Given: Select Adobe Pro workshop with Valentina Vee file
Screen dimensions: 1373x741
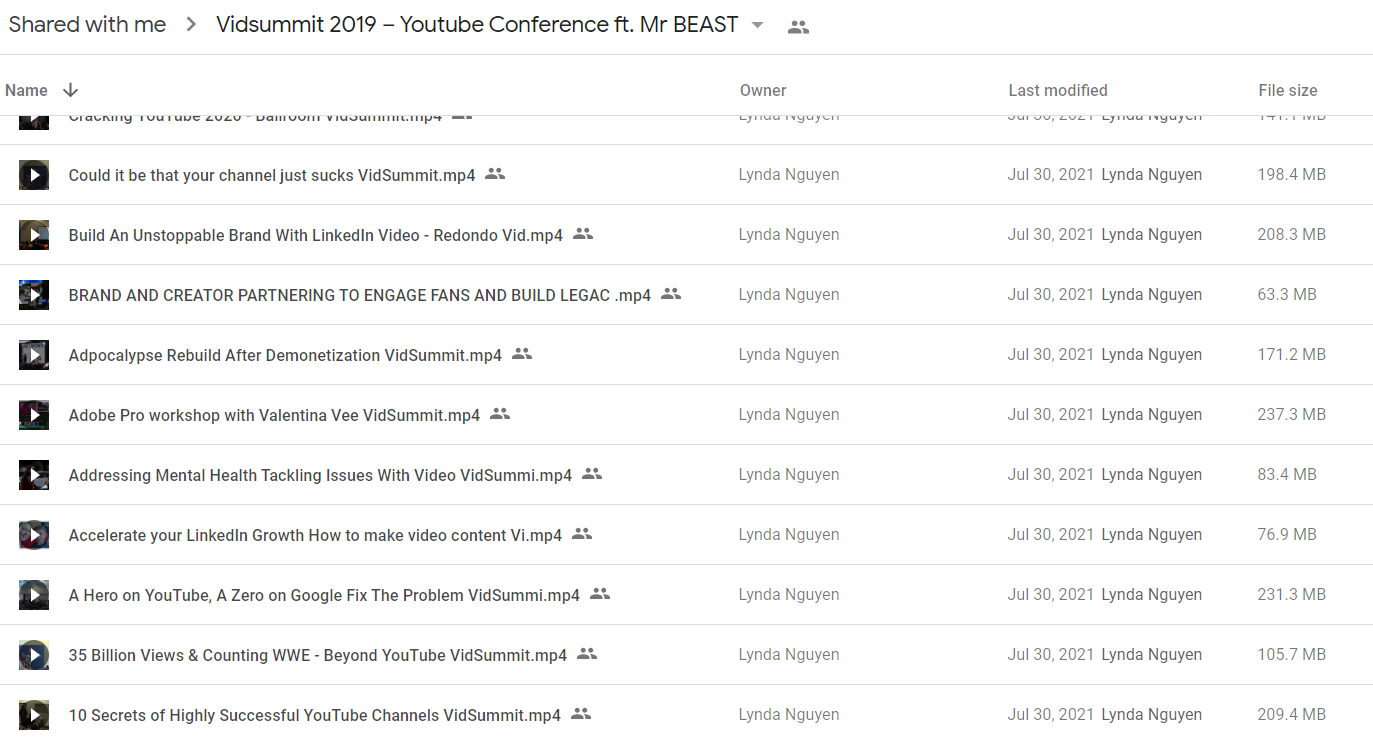Looking at the screenshot, I should [274, 415].
